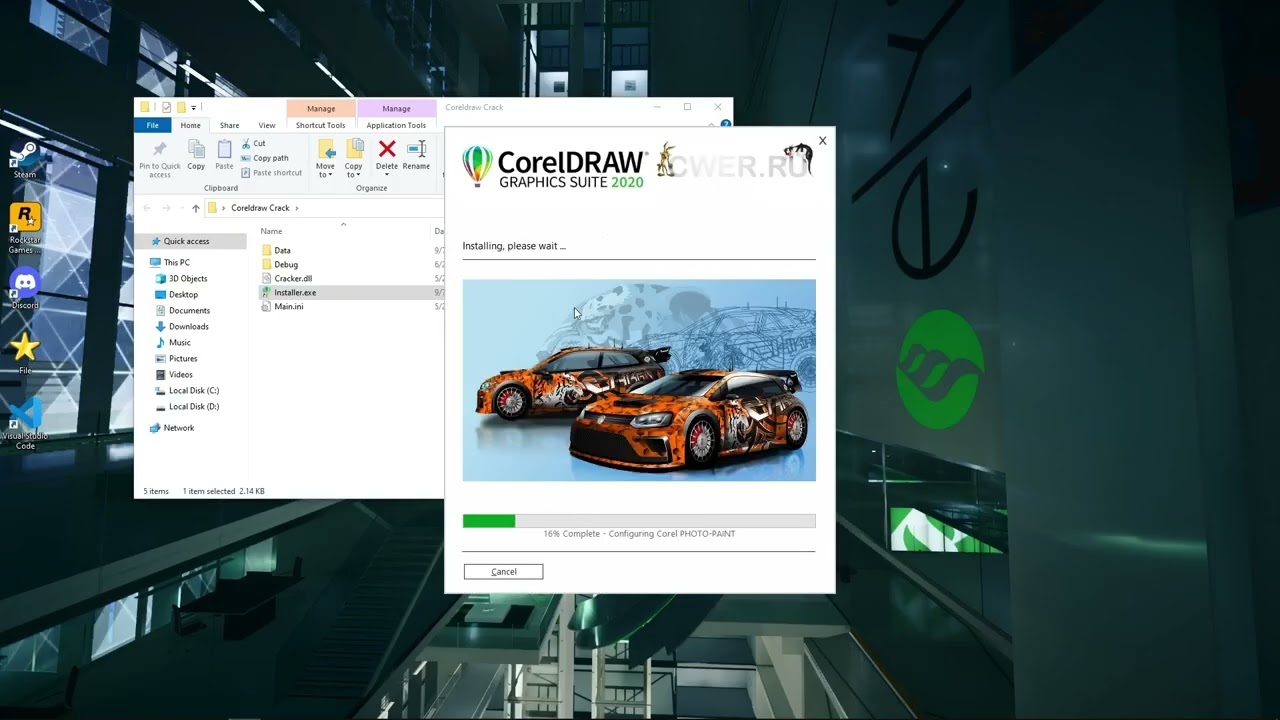Select the Main.ini file

(x=289, y=306)
